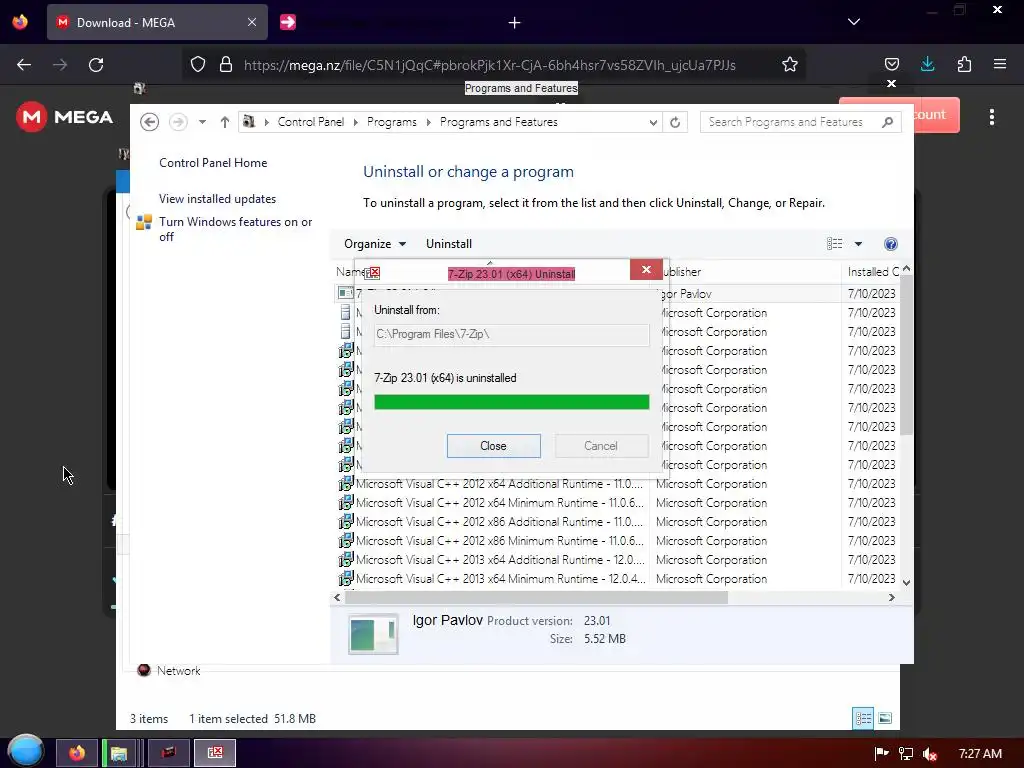Open the Programs and Features help icon
Image resolution: width=1024 pixels, height=768 pixels.
(890, 244)
